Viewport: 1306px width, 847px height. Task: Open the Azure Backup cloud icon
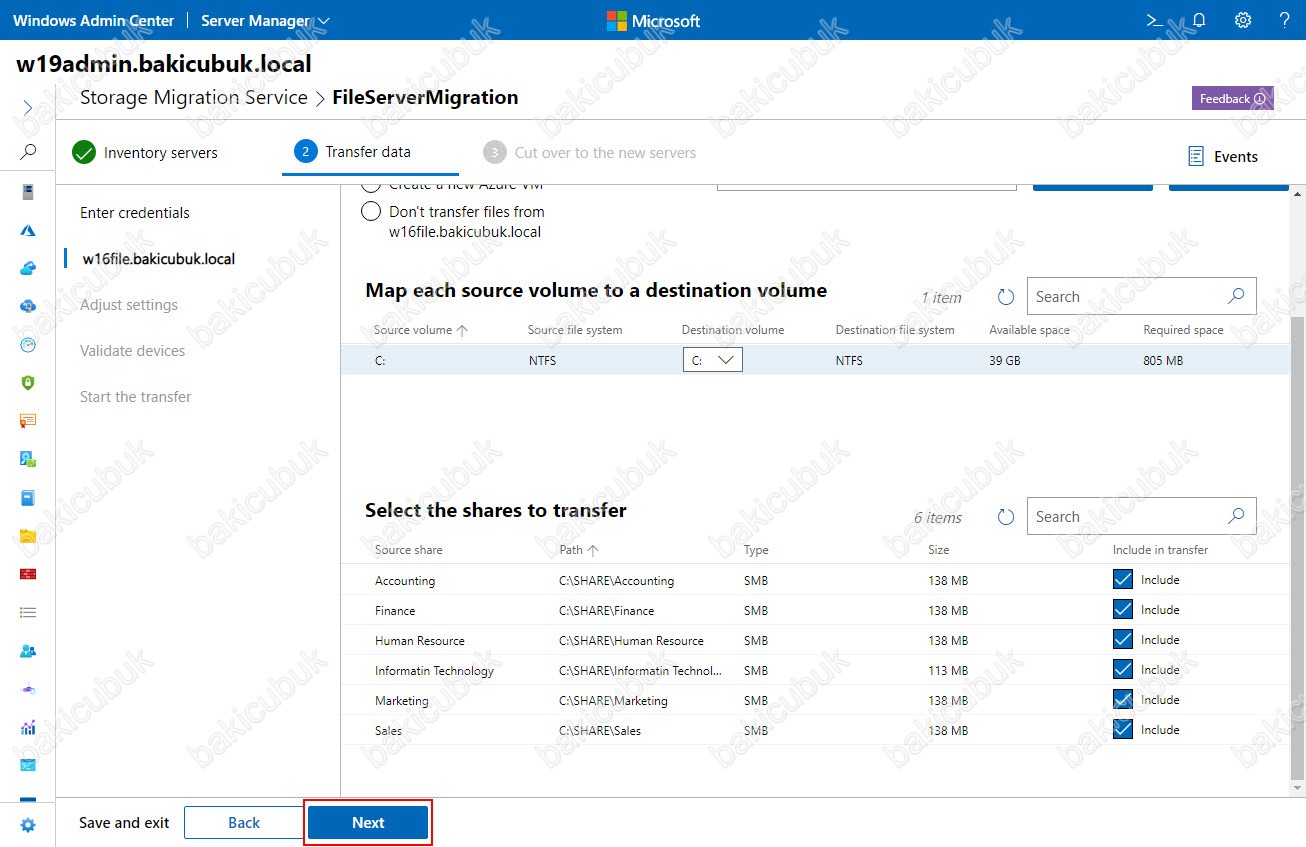(28, 268)
